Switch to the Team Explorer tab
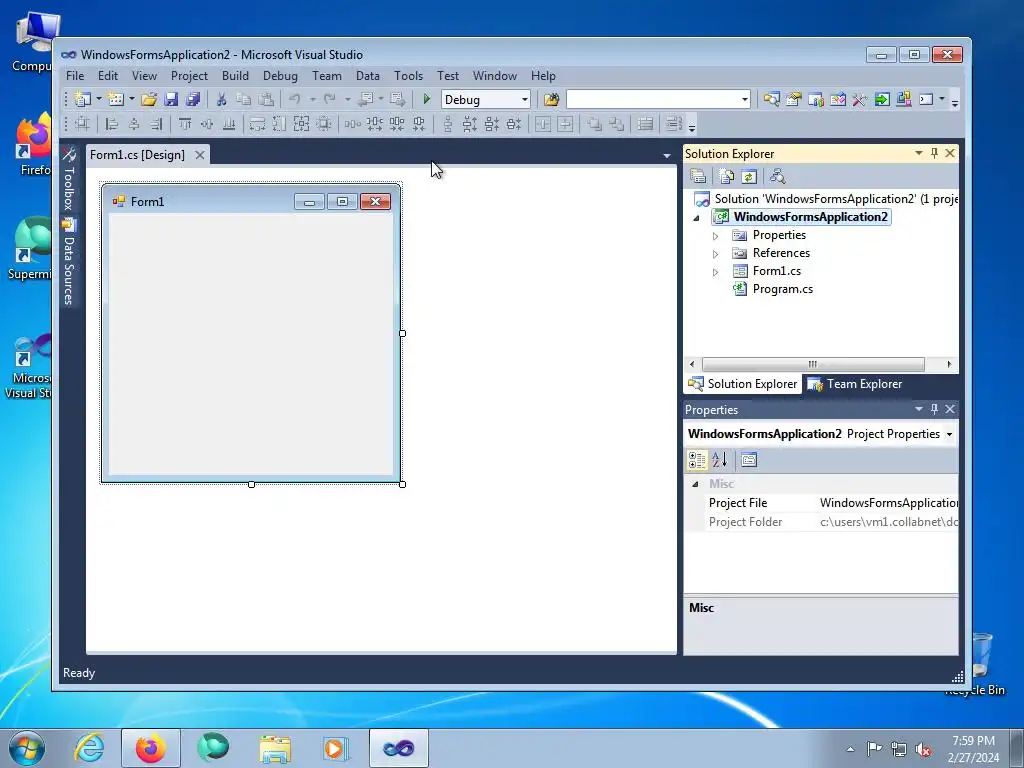The height and width of the screenshot is (768, 1024). coord(855,384)
